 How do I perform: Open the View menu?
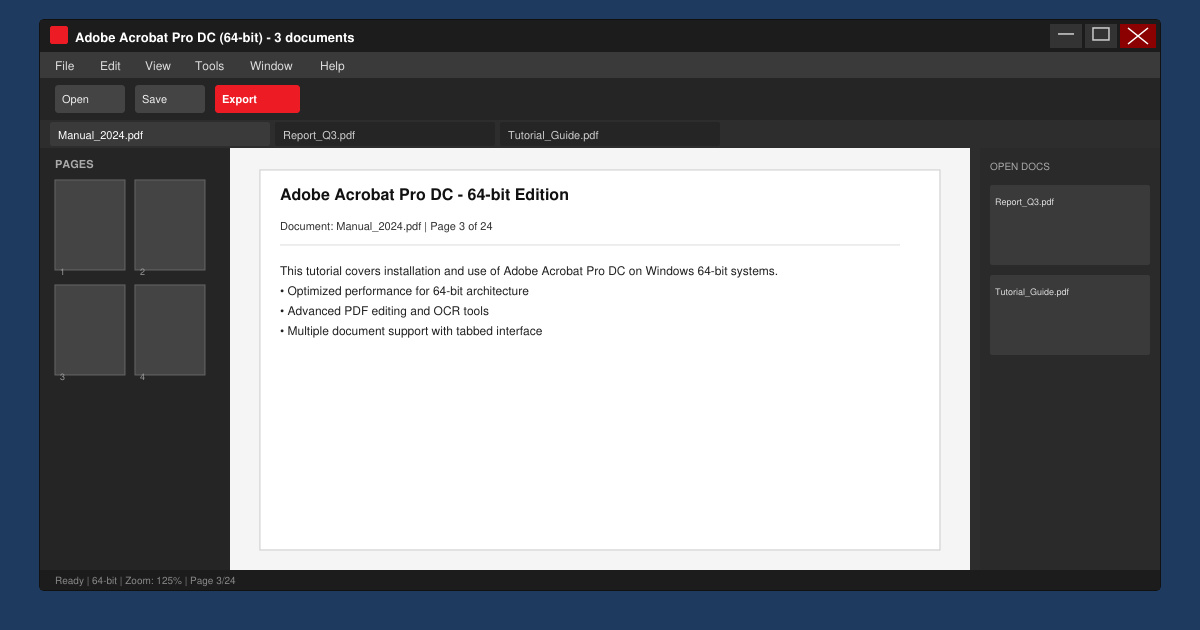tap(158, 66)
